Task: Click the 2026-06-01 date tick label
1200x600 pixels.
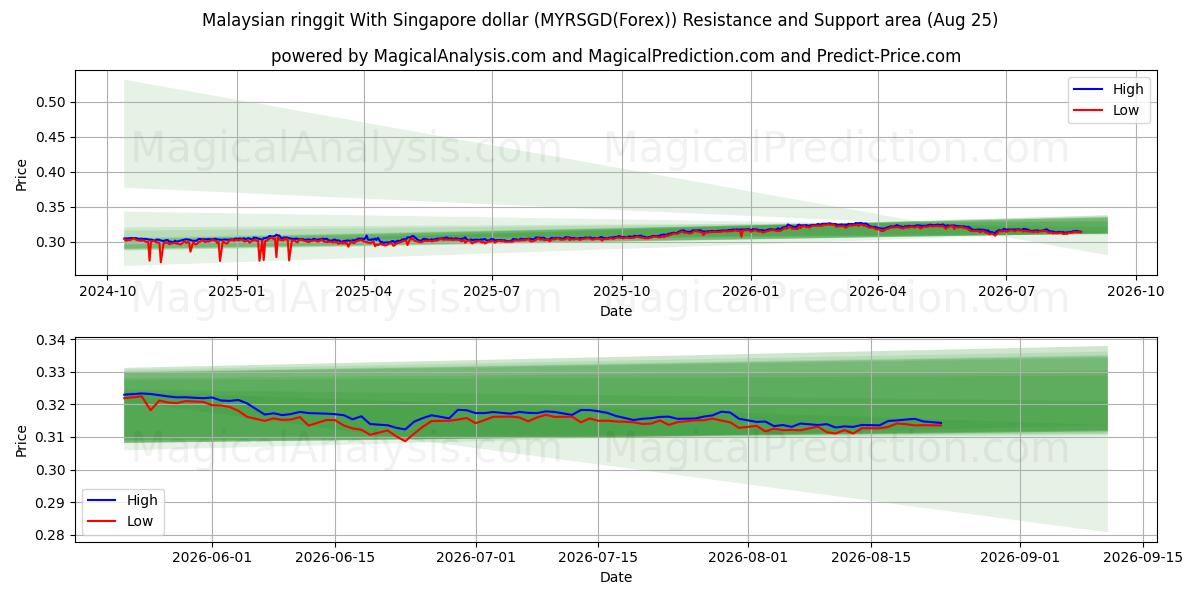Action: [x=213, y=558]
